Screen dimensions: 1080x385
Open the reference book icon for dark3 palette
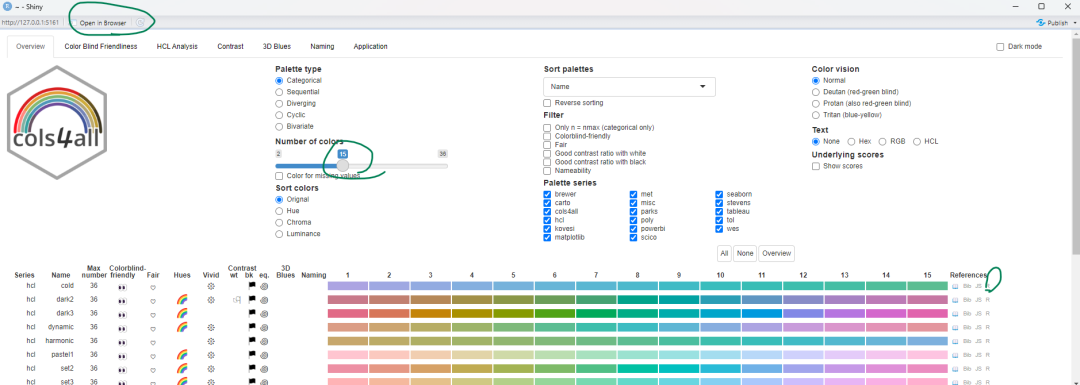click(955, 313)
